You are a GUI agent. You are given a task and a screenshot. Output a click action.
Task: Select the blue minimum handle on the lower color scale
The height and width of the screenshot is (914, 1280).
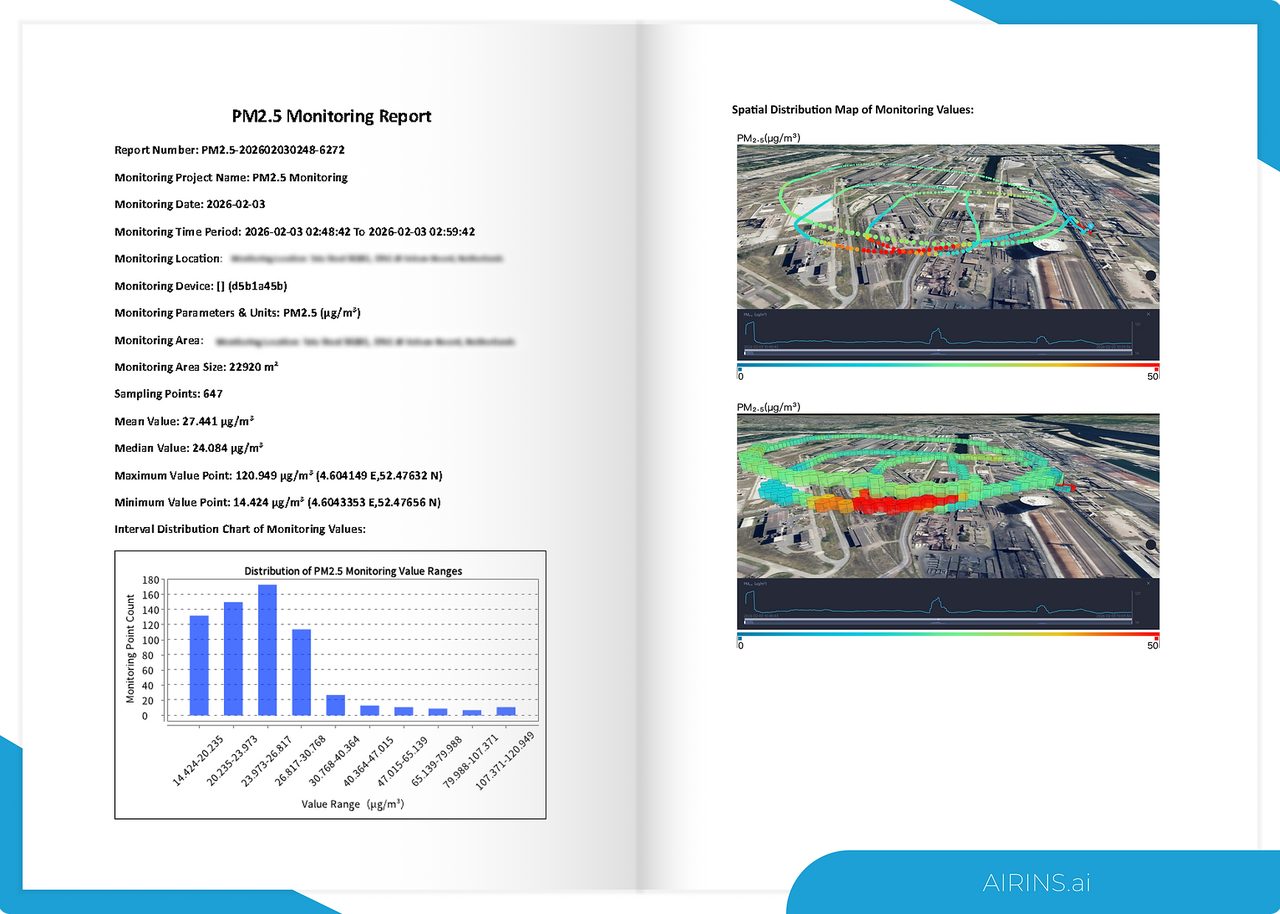point(739,636)
